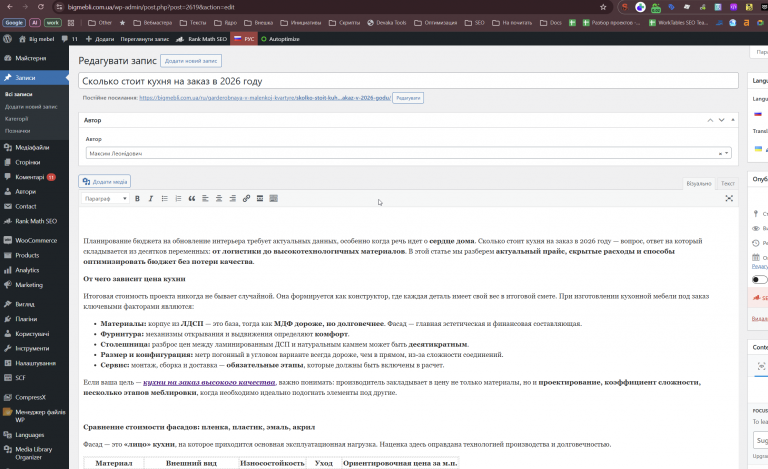This screenshot has height=469, width=768.
Task: Reload the browser page
Action: [x=41, y=7]
